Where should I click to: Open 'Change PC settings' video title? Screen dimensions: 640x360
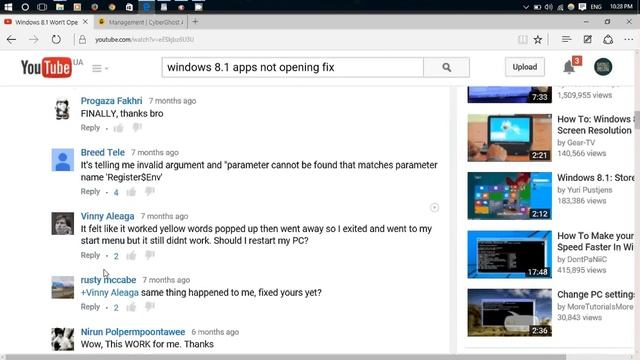click(x=596, y=295)
